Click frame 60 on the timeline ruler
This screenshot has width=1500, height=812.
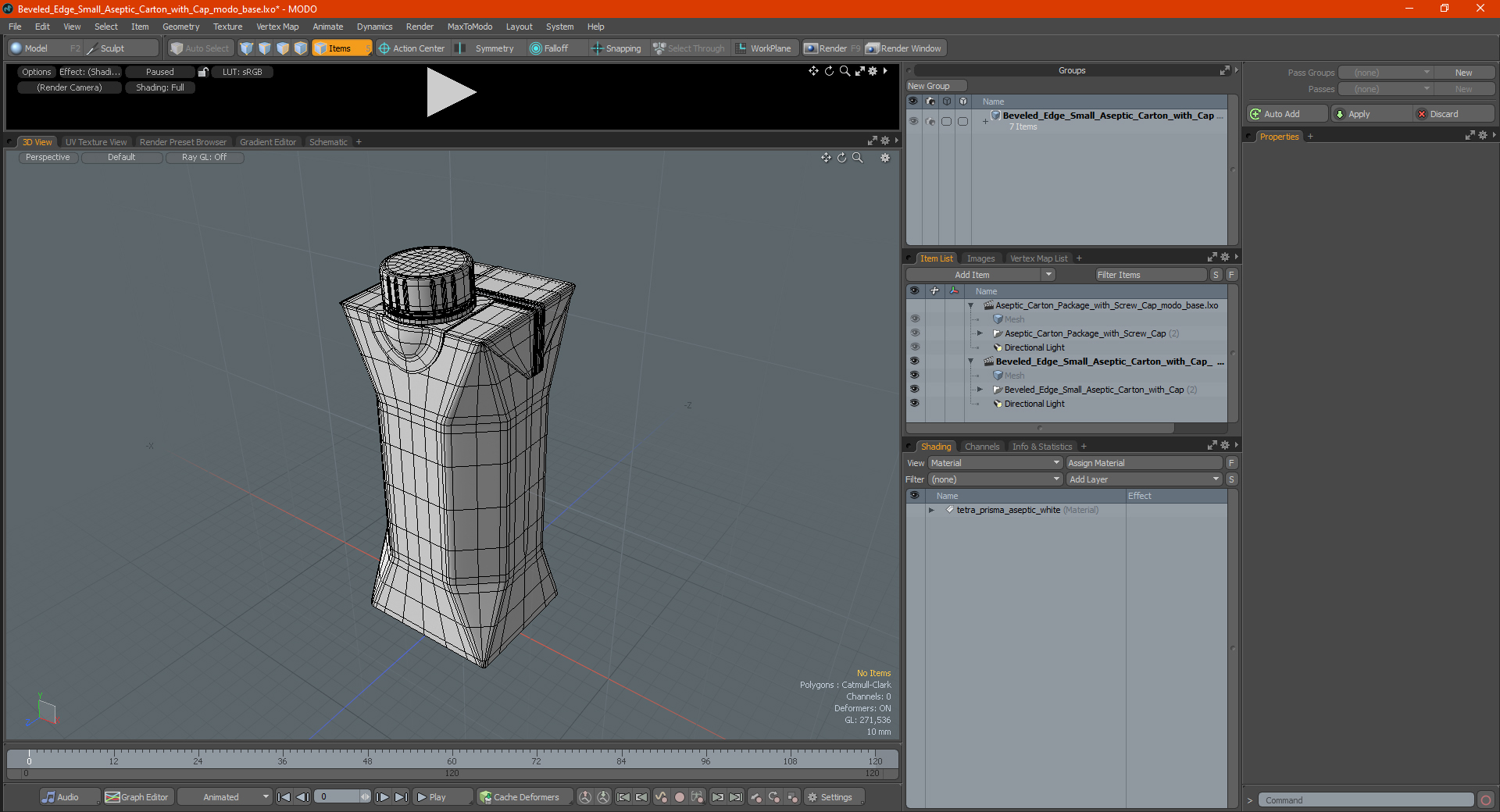pos(452,757)
